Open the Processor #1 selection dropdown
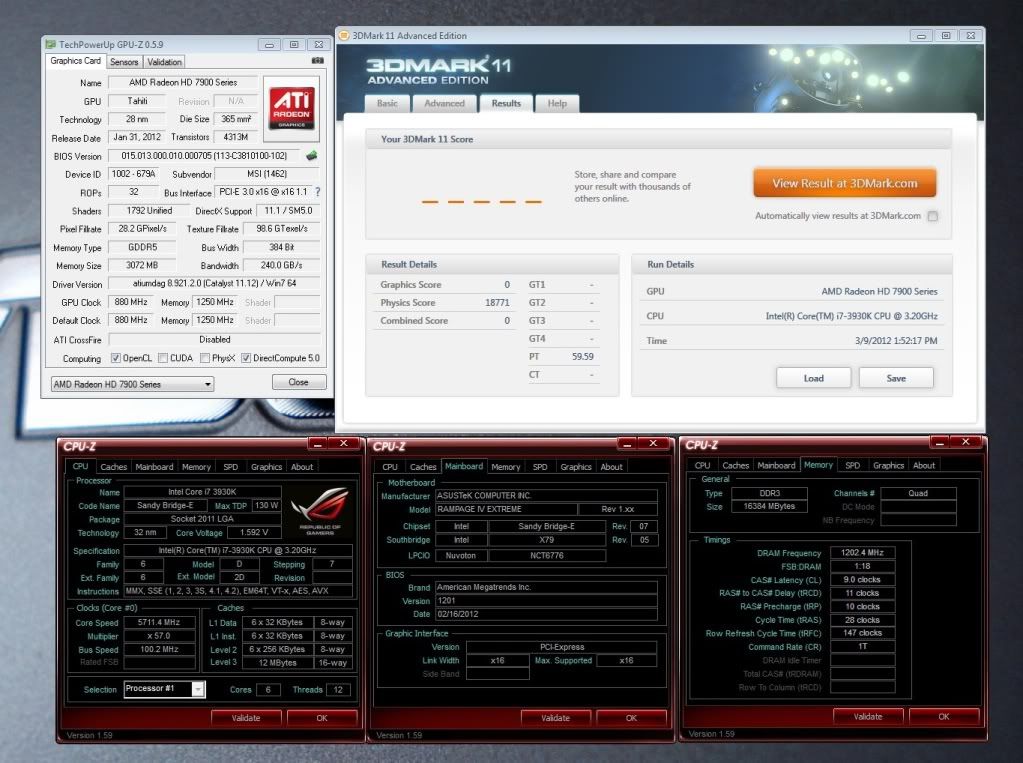Viewport: 1023px width, 763px height. click(x=164, y=689)
